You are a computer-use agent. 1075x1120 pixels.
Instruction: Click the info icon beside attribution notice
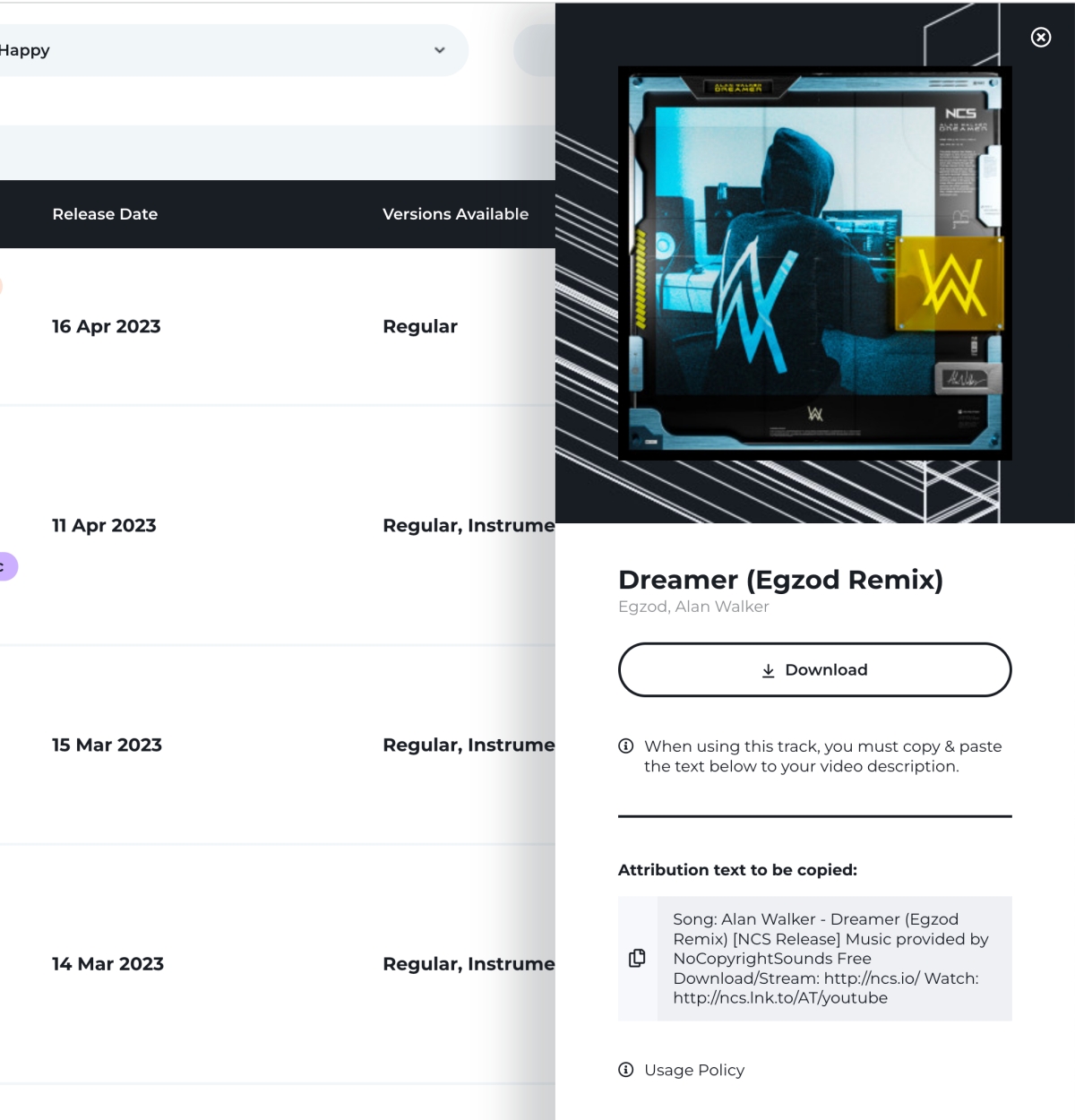click(626, 745)
